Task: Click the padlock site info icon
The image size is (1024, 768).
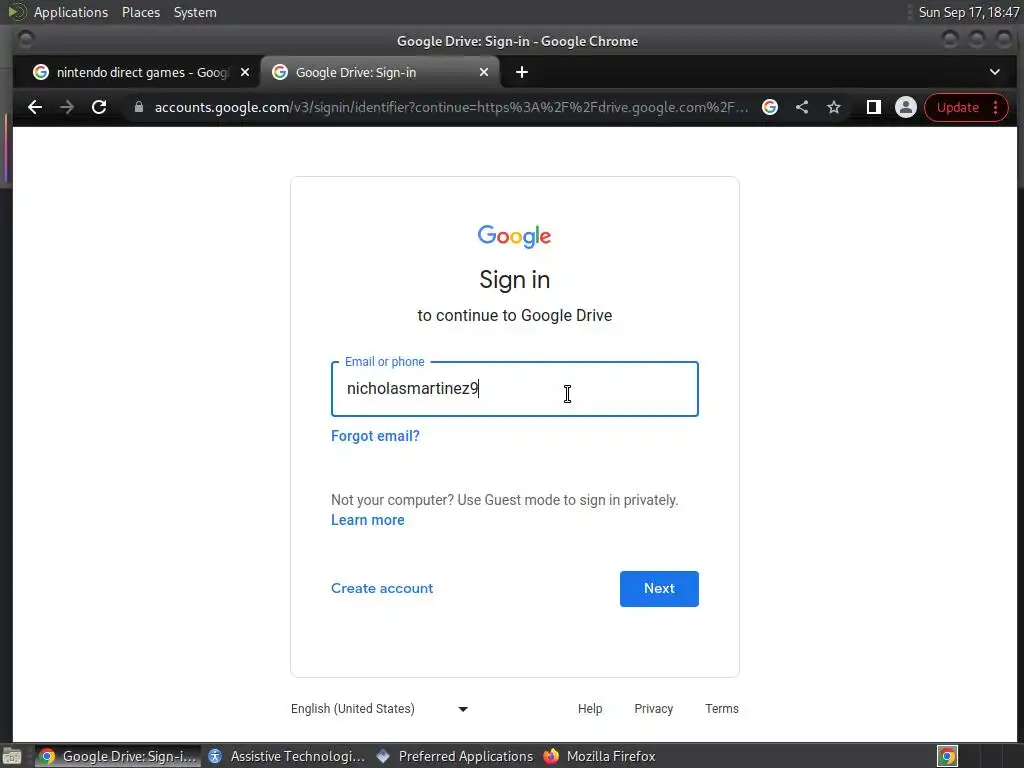Action: 138,106
